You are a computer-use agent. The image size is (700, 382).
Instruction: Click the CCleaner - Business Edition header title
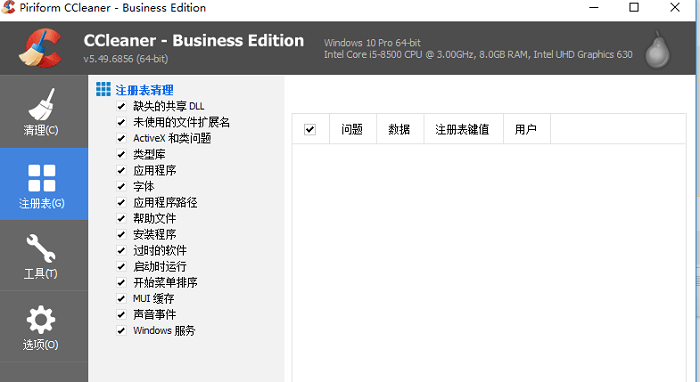click(193, 41)
